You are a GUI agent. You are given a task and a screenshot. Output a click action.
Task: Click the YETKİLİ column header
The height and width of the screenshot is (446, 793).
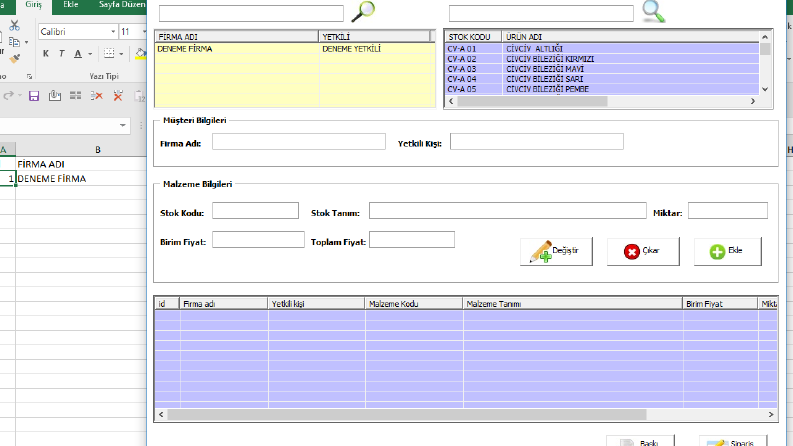coord(374,37)
